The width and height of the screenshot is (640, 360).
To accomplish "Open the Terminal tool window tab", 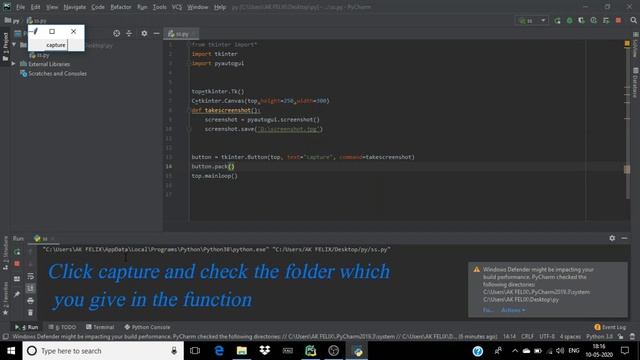I will click(x=100, y=327).
